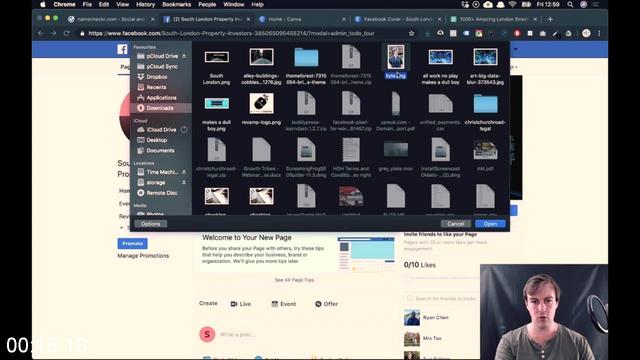The image size is (640, 360).
Task: Select pCloud Drive in the sidebar
Action: point(161,56)
